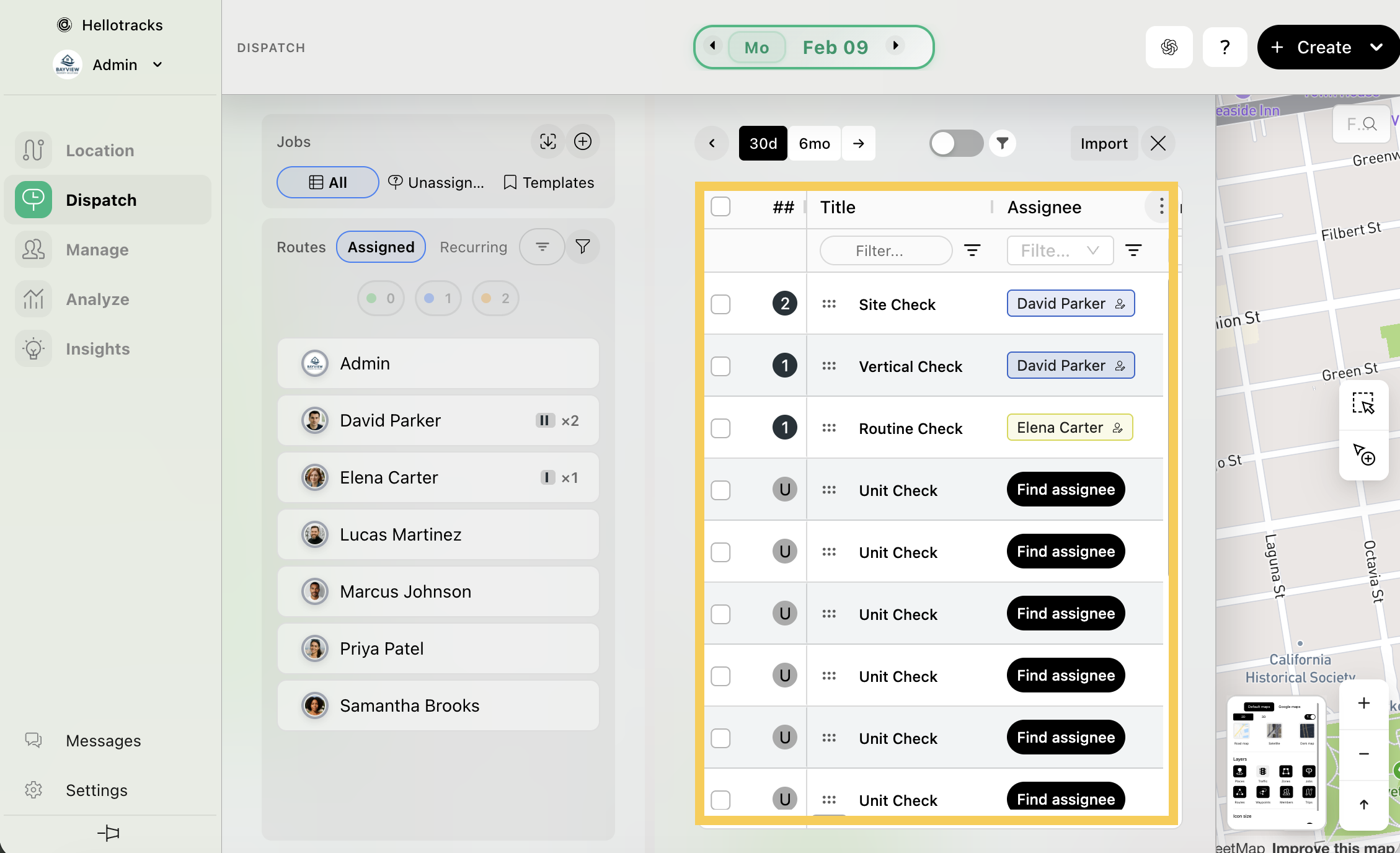
Task: Switch to the Templates tab
Action: pos(549,182)
